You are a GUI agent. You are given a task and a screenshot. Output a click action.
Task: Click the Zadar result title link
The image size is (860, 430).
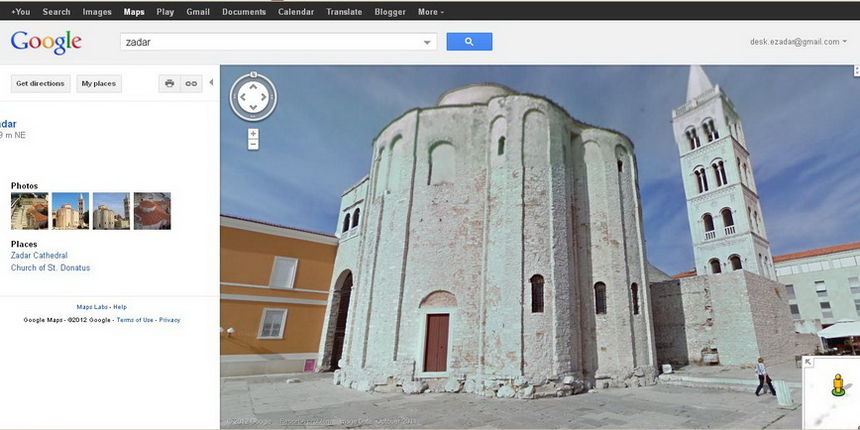8,124
